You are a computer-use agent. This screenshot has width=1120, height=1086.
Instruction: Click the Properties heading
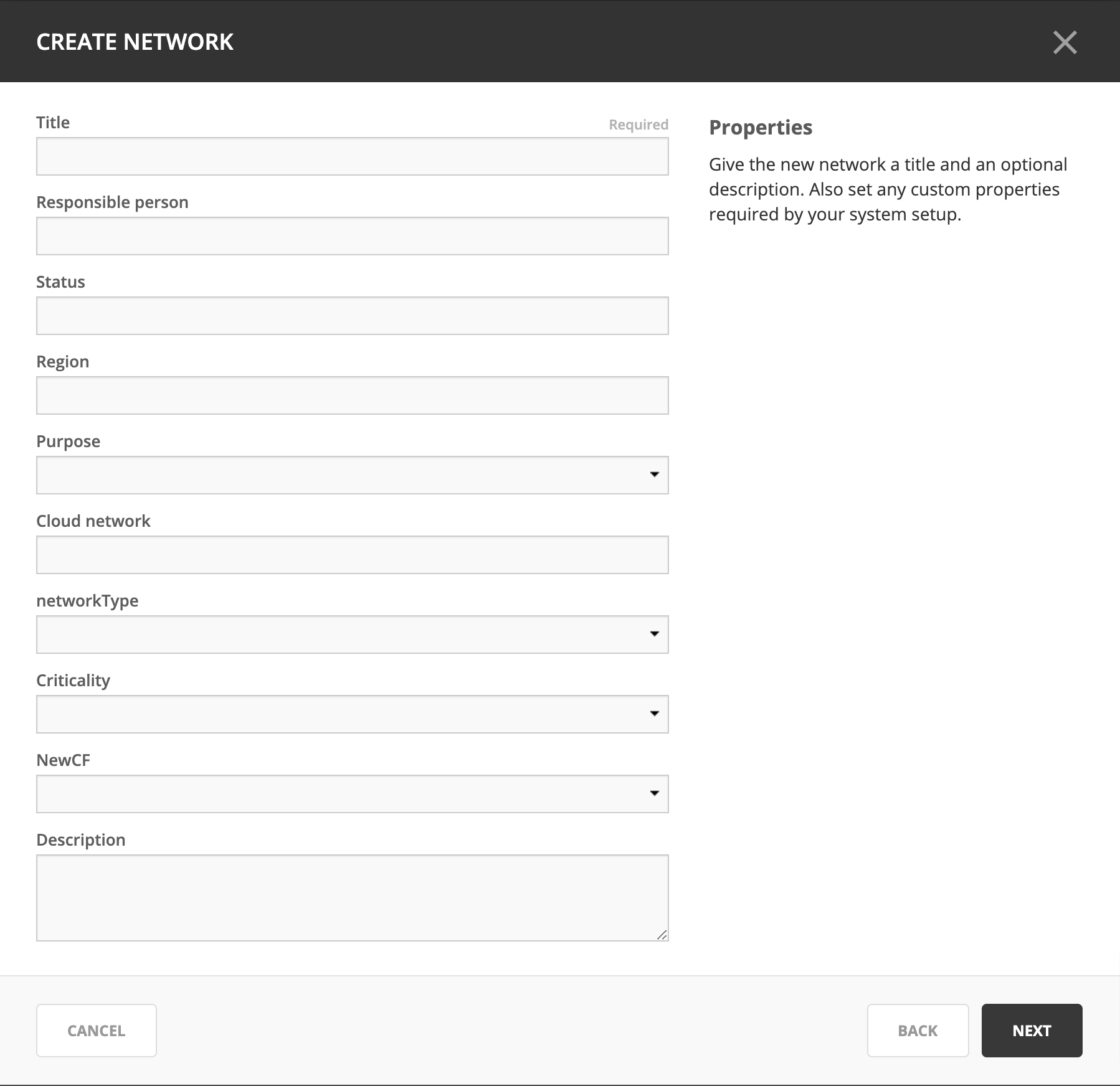pos(761,128)
